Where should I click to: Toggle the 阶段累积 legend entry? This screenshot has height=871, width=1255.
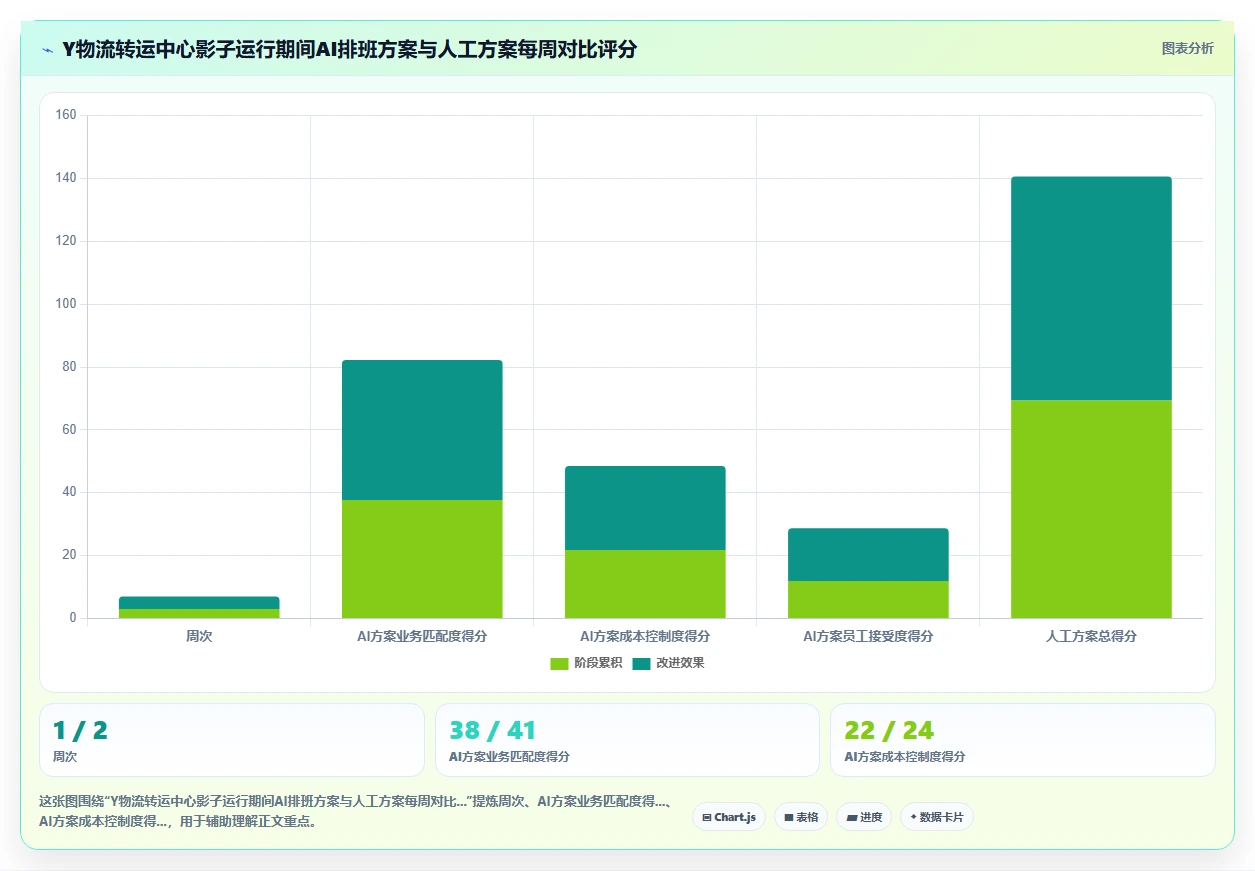[x=586, y=663]
